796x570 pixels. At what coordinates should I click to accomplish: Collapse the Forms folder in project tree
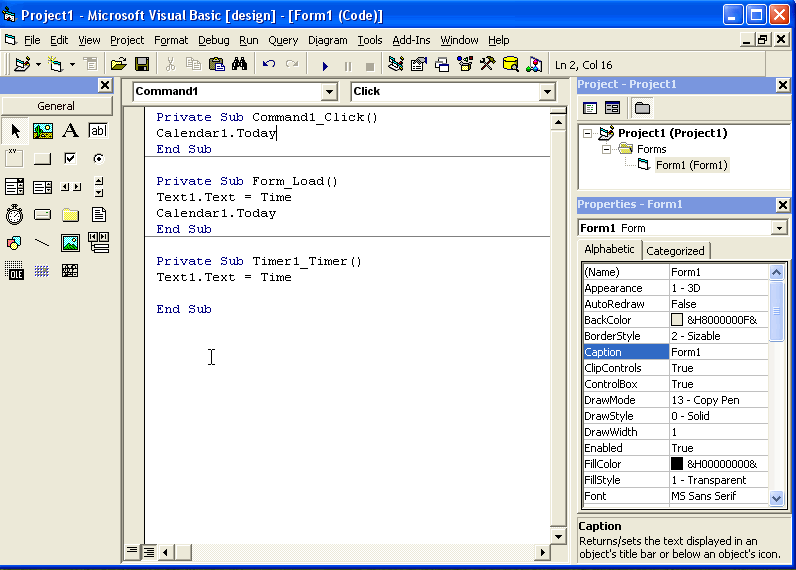(606, 149)
